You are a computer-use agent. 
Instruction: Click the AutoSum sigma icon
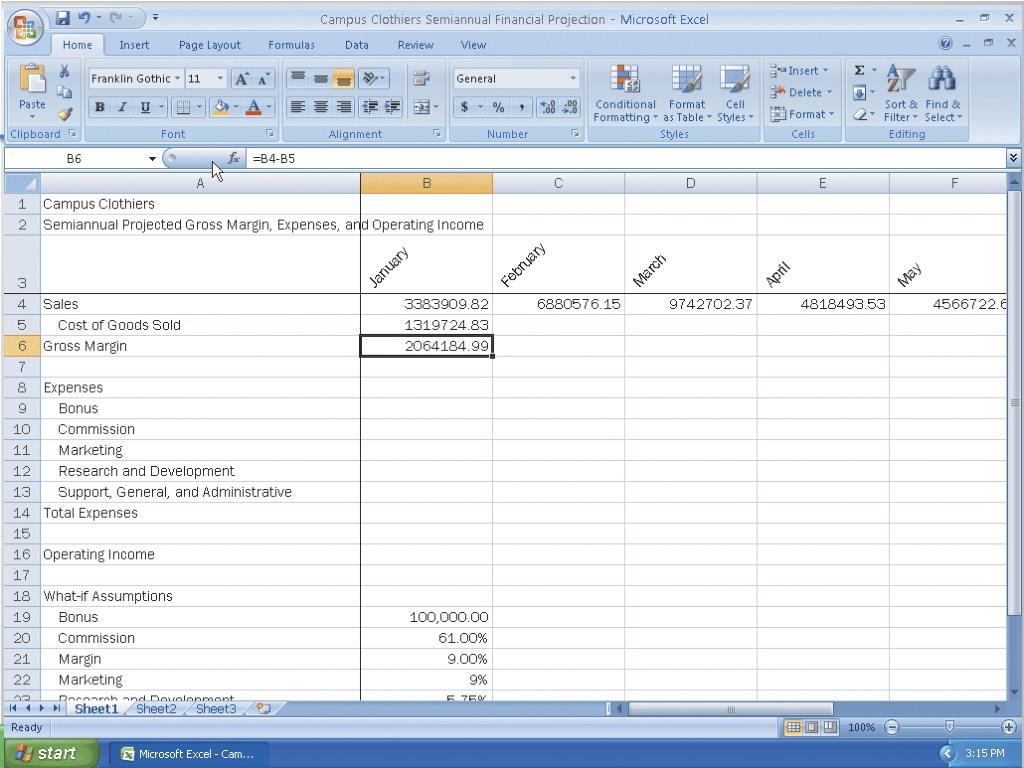859,71
